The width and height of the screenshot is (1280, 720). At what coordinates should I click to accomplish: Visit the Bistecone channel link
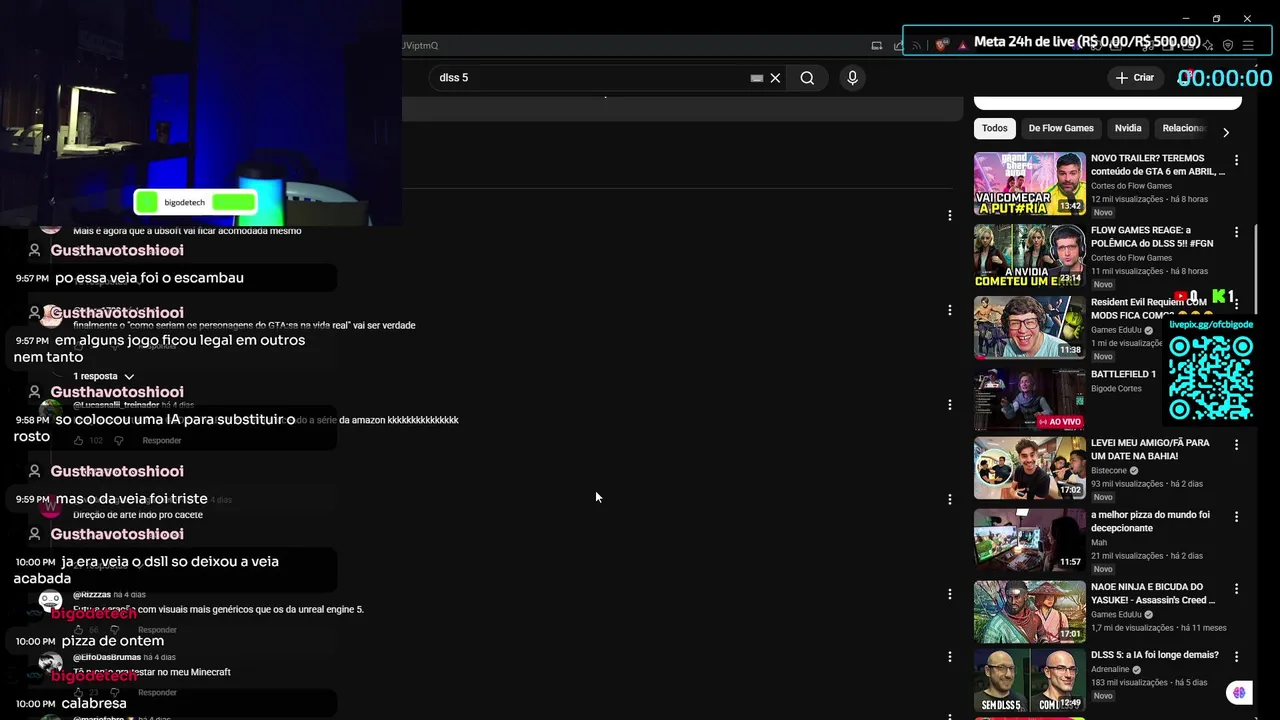point(1108,470)
